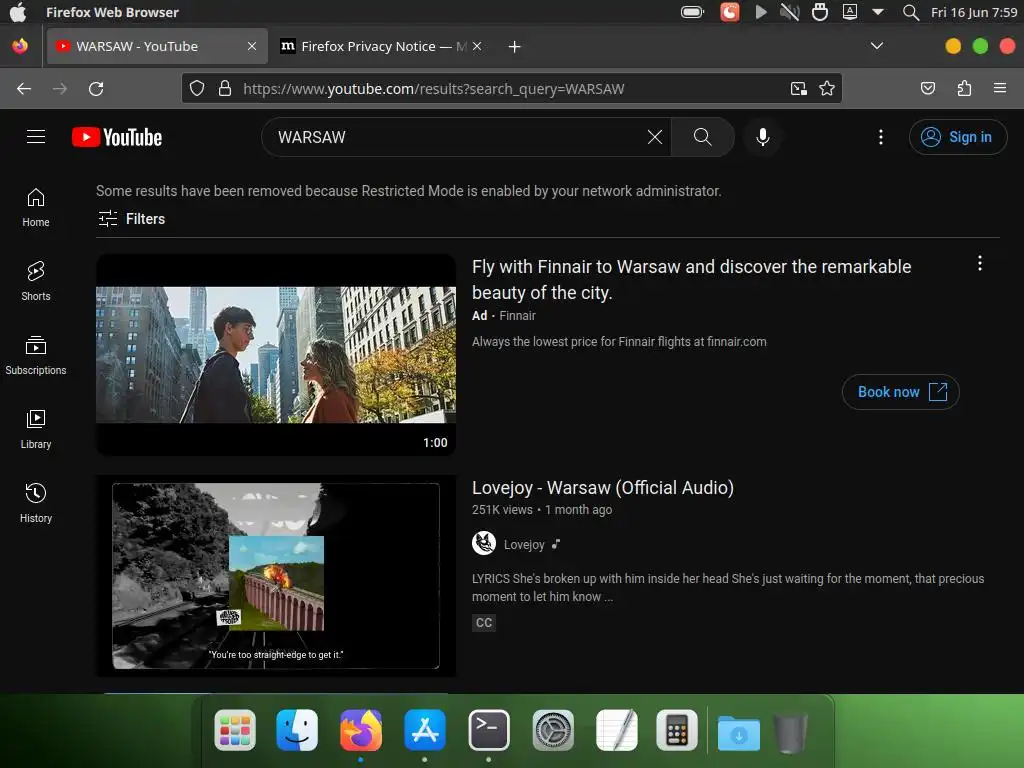1024x768 pixels.
Task: Click the muted volume icon in the menu bar
Action: (790, 12)
